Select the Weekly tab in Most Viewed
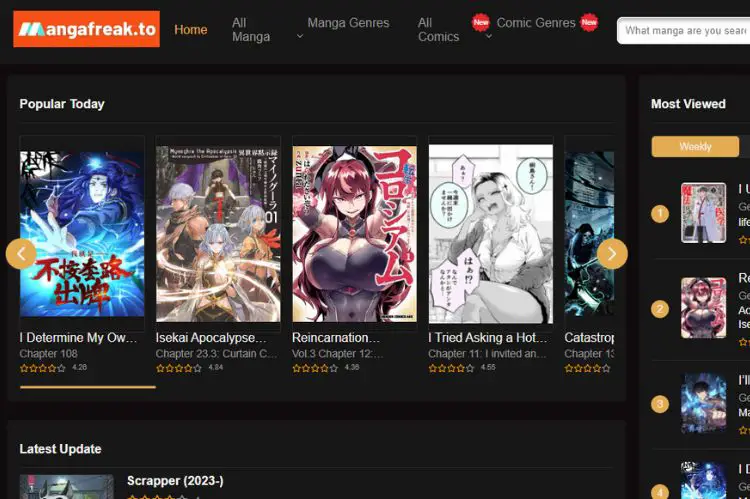The image size is (750, 499). coord(695,146)
